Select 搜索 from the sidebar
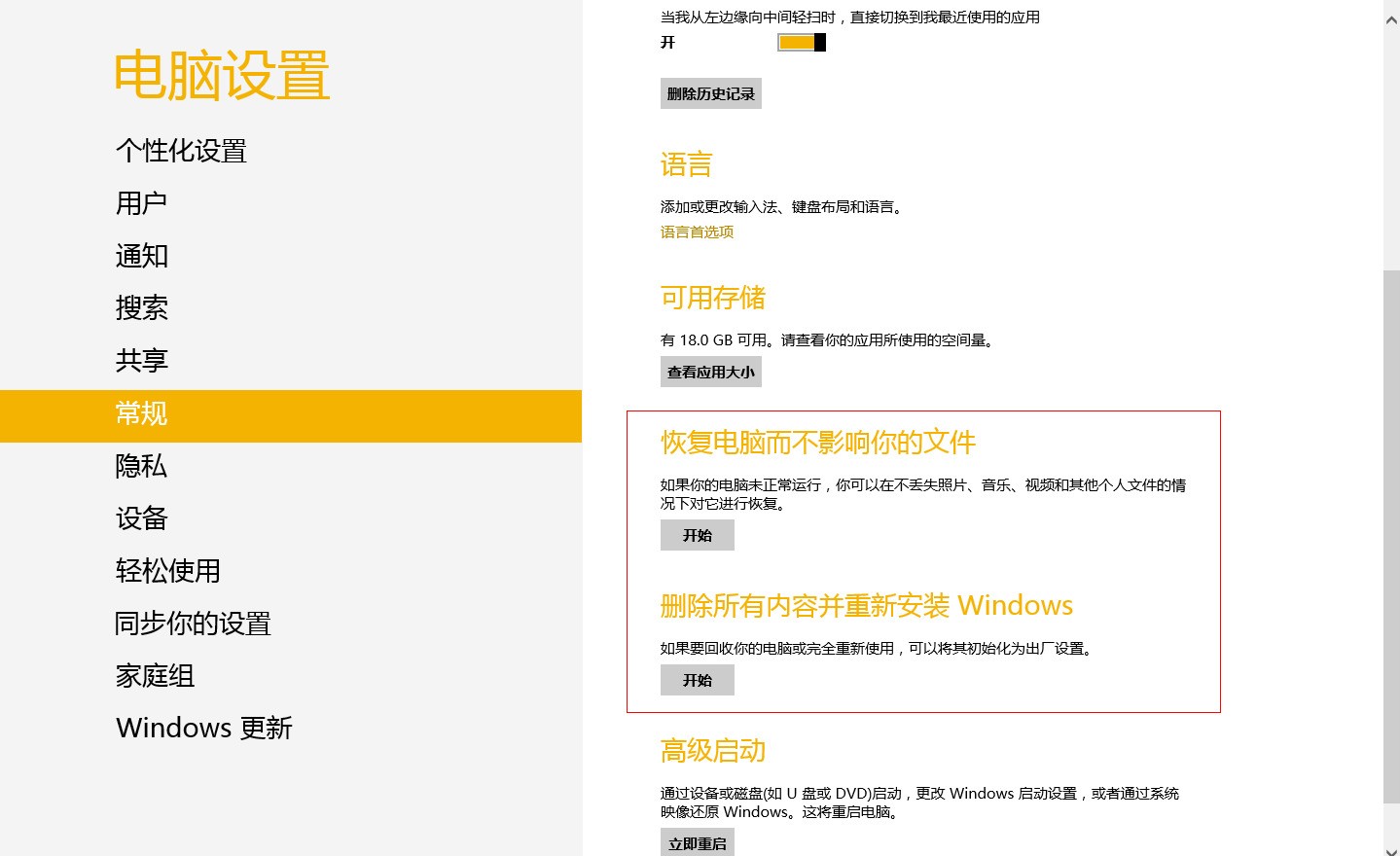 [x=142, y=308]
